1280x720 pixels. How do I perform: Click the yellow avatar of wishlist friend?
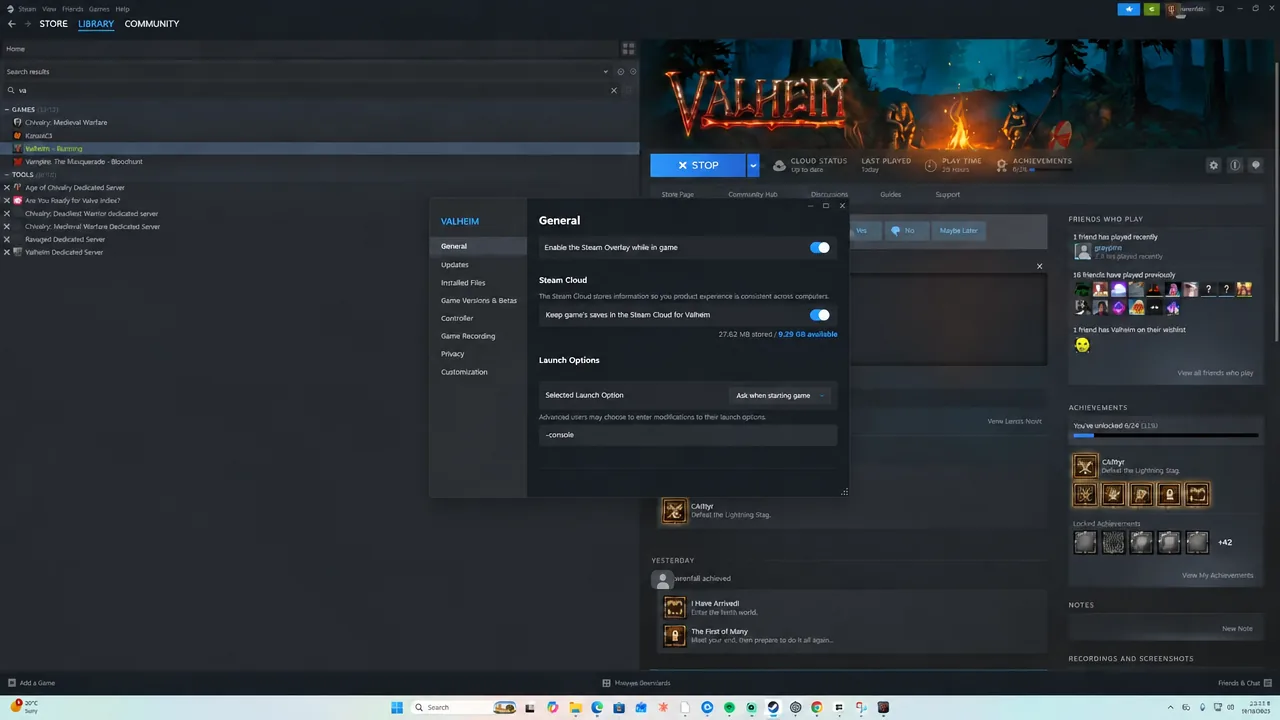point(1082,345)
